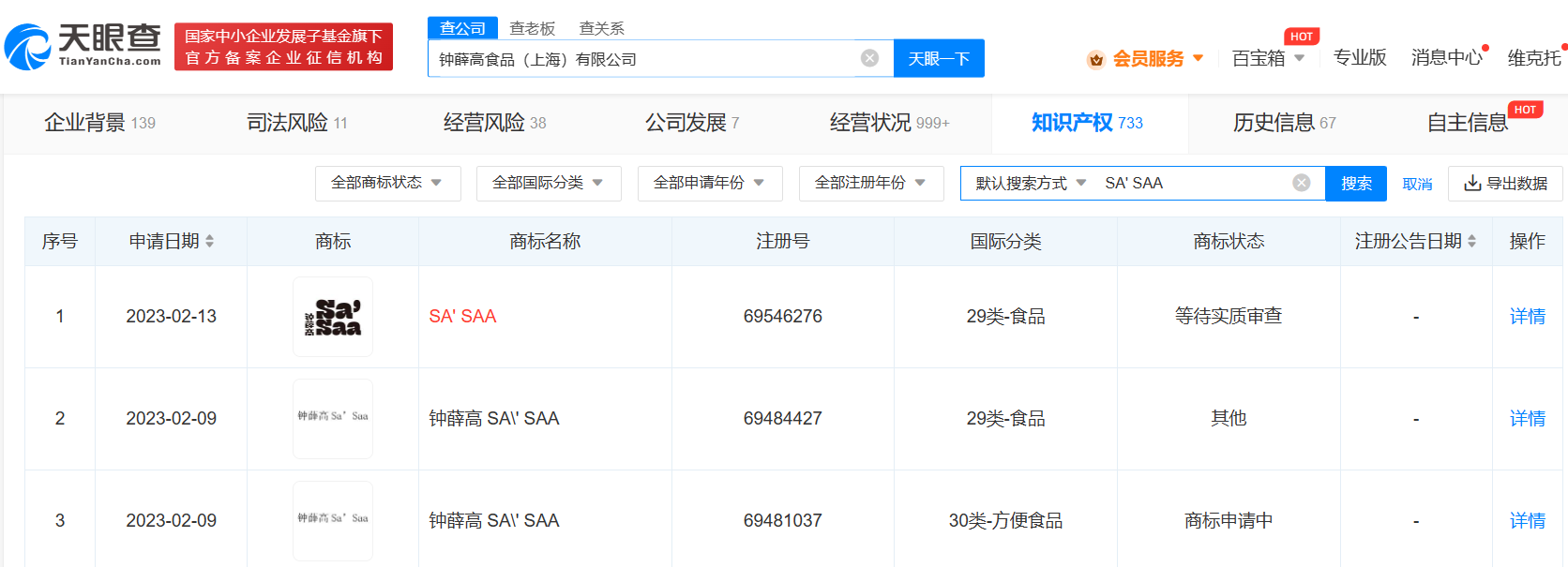Click the export data download icon
Image resolution: width=1568 pixels, height=567 pixels.
pos(1472,183)
